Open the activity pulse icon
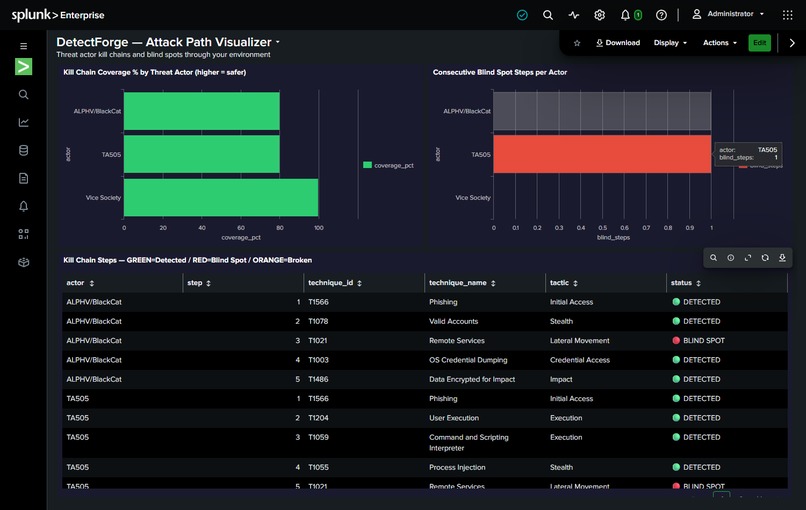This screenshot has height=510, width=806. [x=574, y=15]
